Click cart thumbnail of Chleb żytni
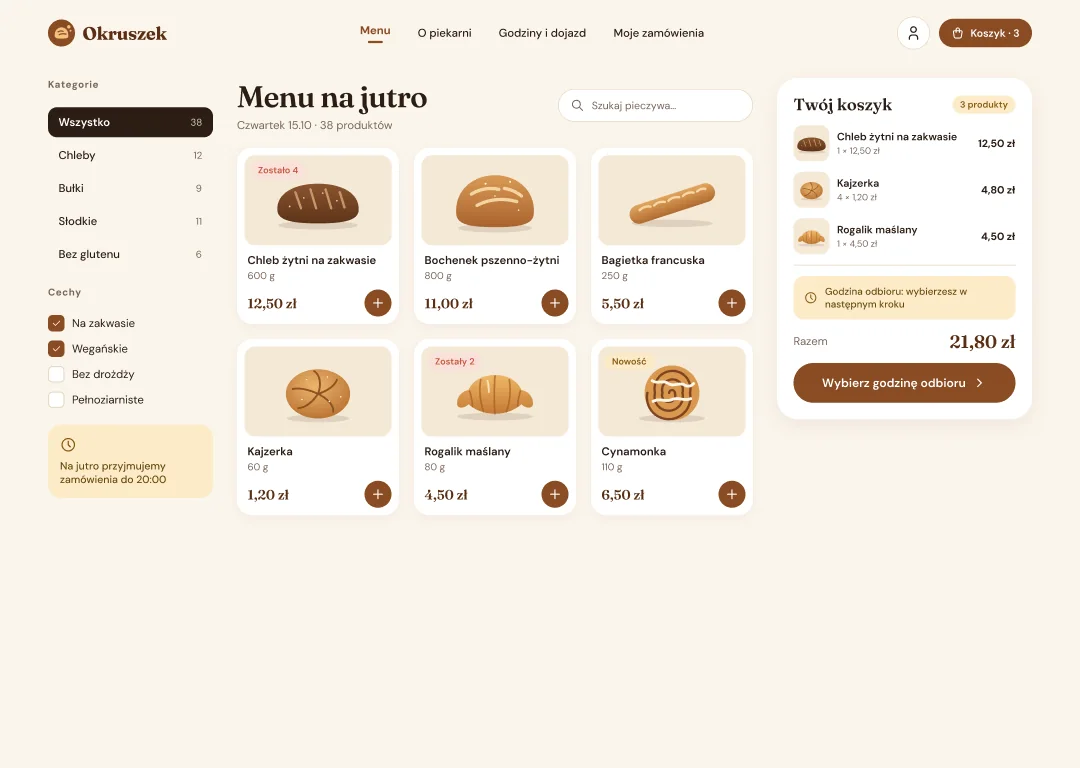This screenshot has width=1080, height=768. click(811, 143)
